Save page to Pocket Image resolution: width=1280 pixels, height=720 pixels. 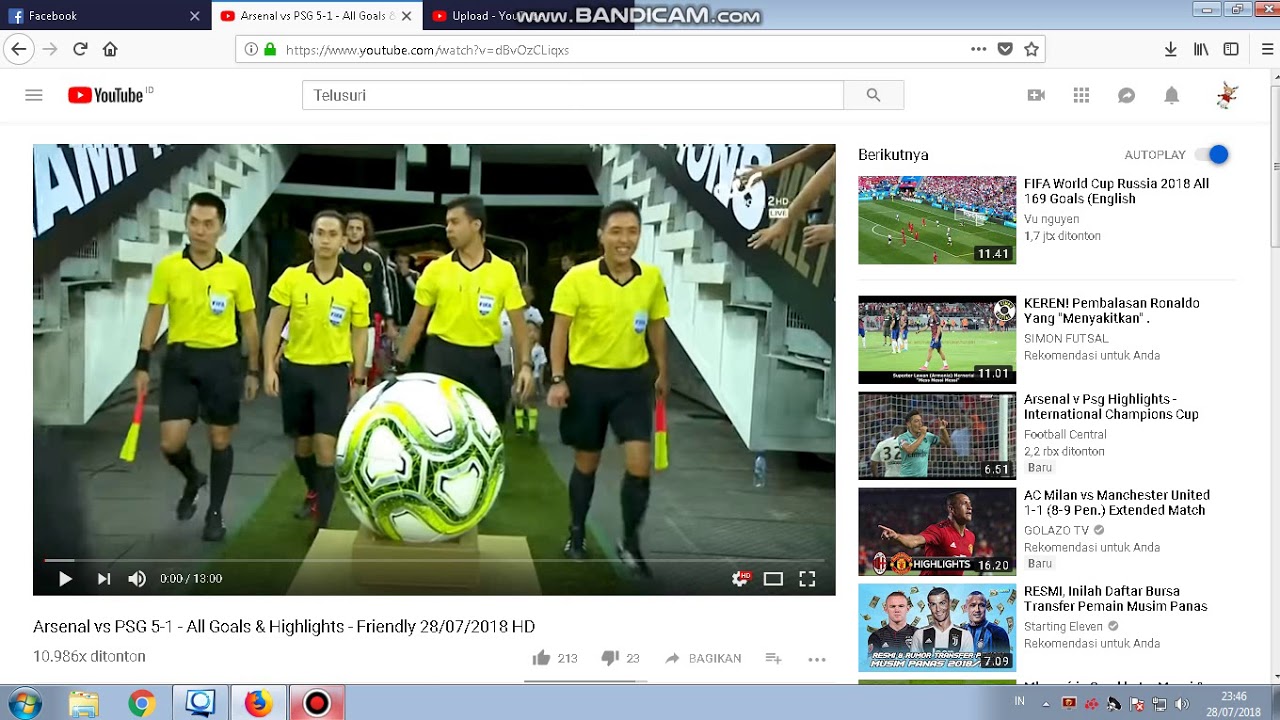click(1005, 49)
